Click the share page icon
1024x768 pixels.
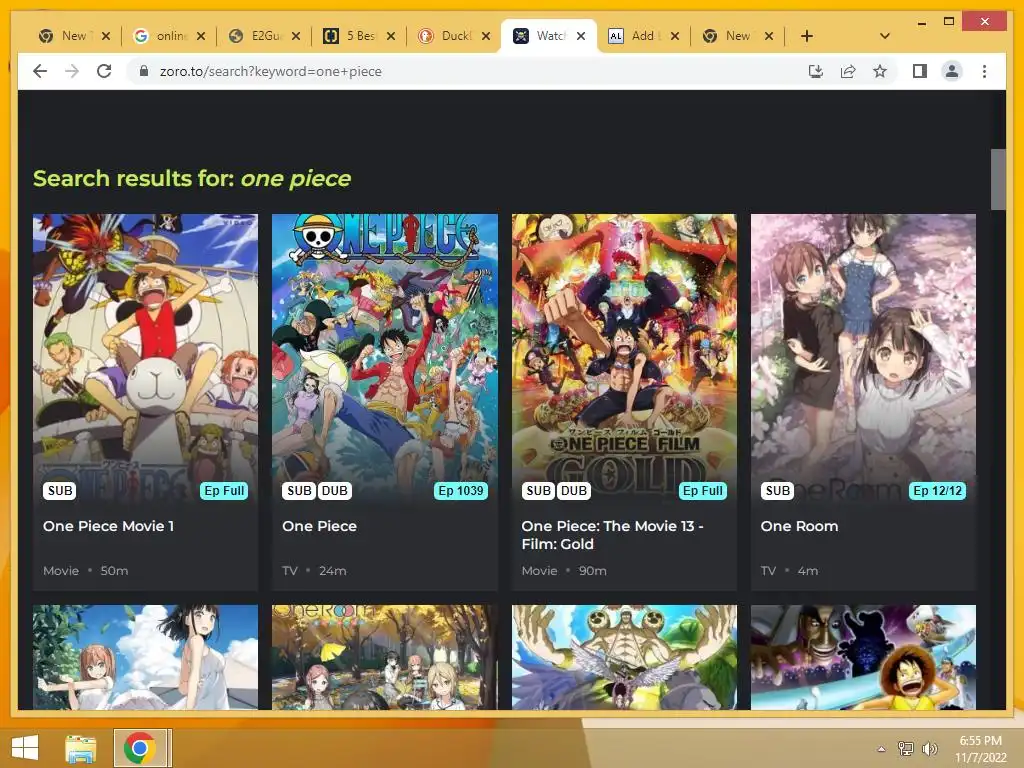pos(848,71)
